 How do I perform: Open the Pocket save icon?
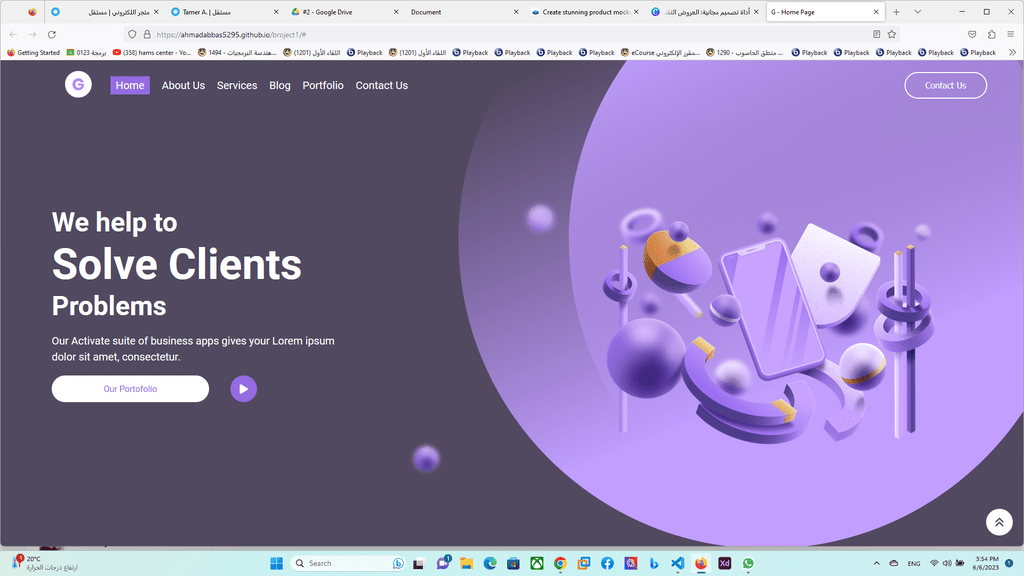coord(972,34)
